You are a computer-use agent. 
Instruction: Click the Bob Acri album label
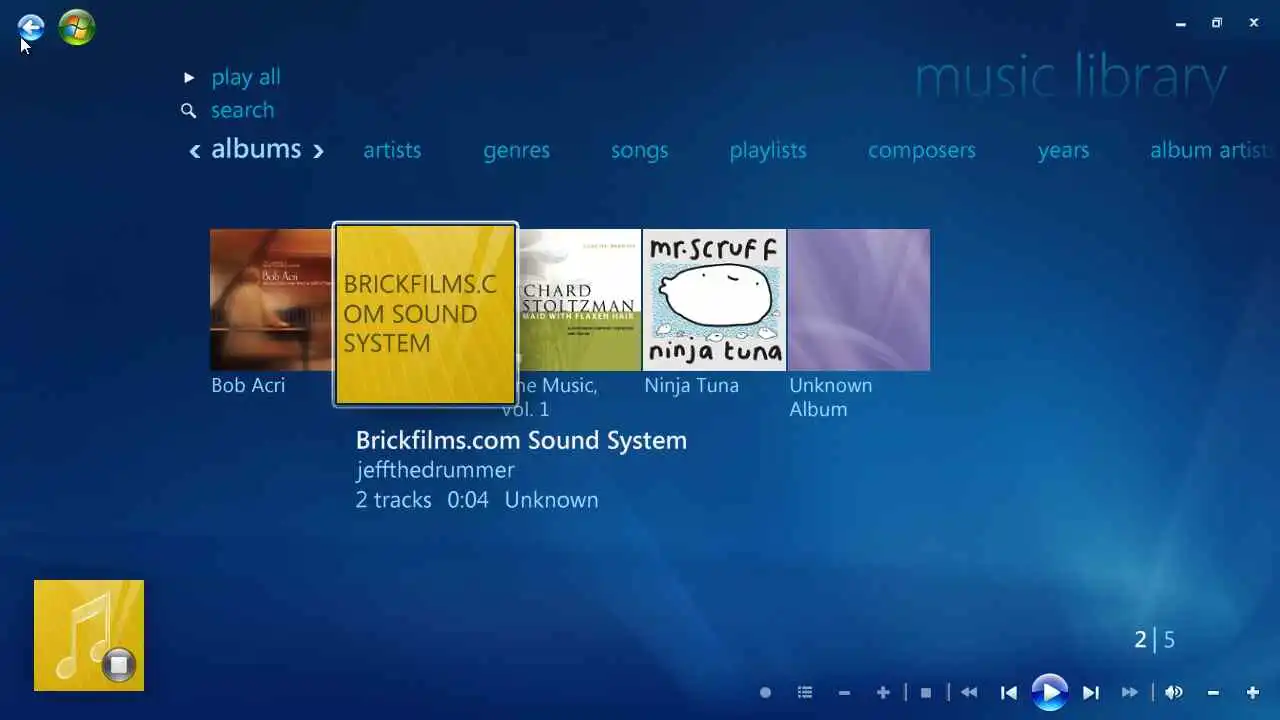click(248, 385)
